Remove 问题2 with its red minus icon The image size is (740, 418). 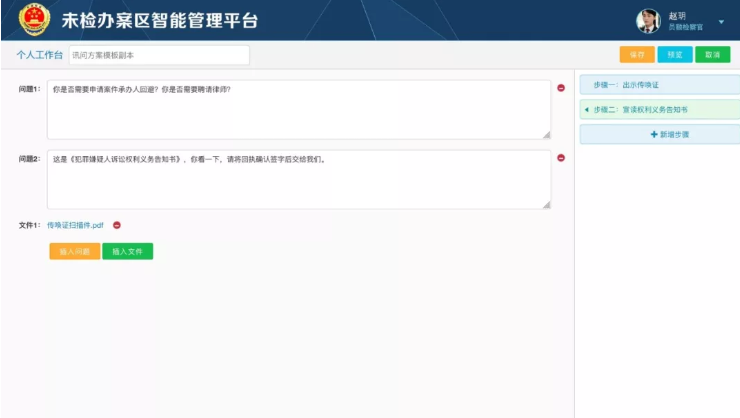560,158
